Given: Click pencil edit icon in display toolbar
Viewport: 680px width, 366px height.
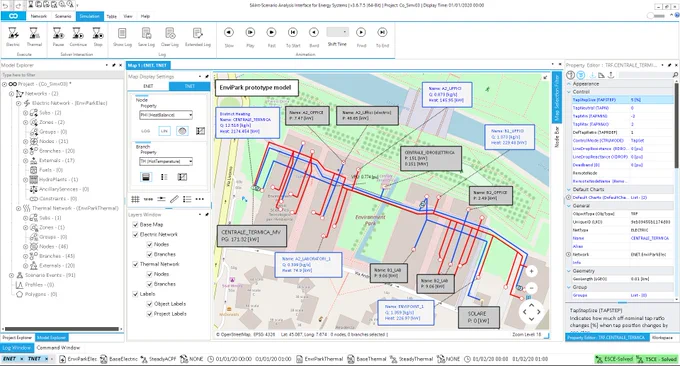Looking at the screenshot, I should pos(174,199).
